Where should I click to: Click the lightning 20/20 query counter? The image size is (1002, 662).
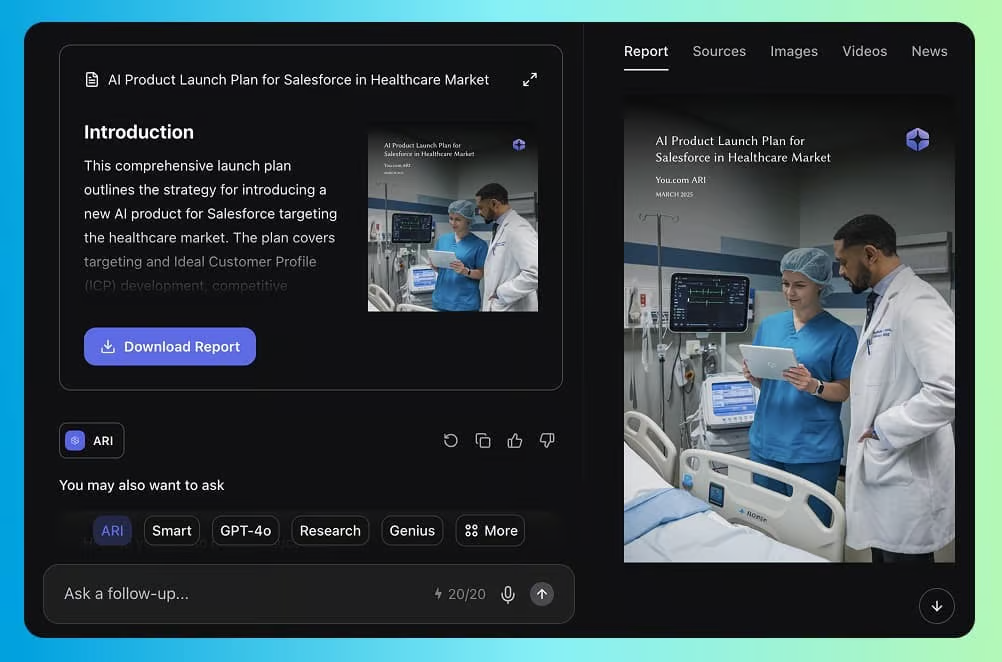point(460,594)
